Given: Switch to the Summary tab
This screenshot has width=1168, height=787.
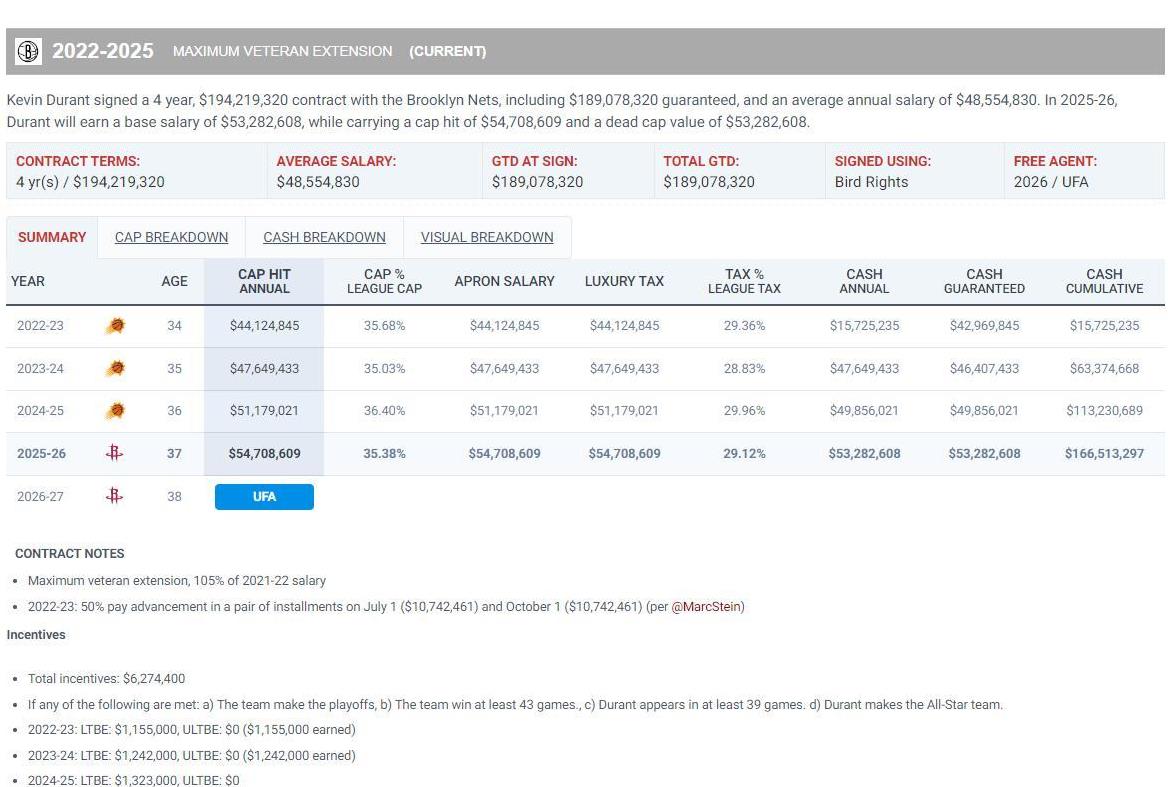Looking at the screenshot, I should (52, 237).
